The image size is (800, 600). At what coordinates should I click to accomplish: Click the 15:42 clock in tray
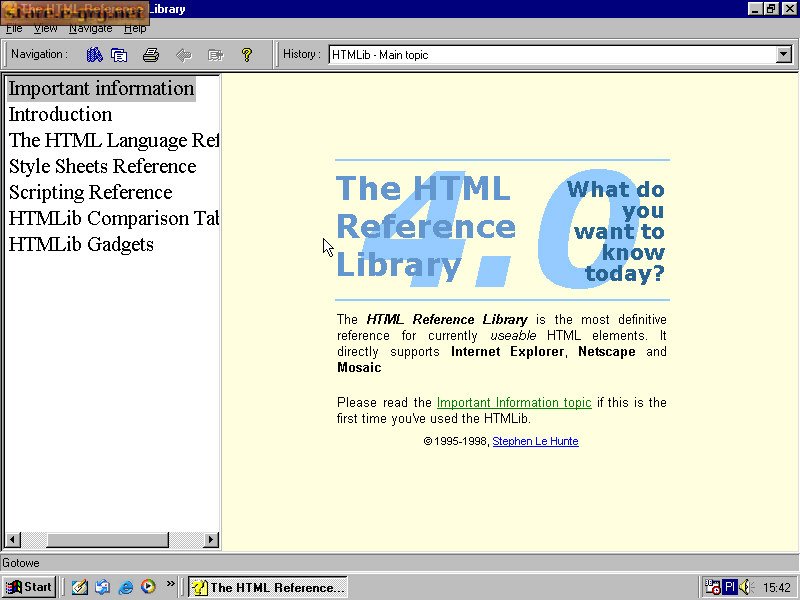(777, 588)
